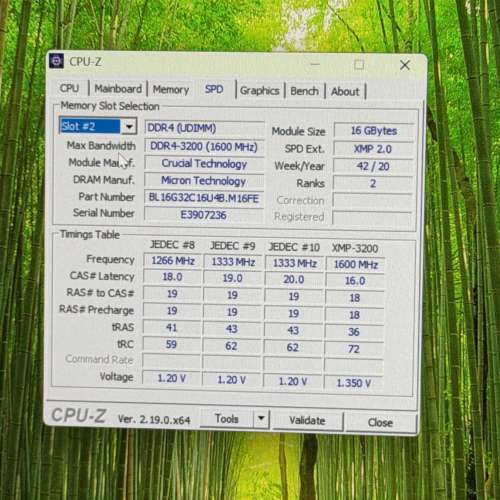The image size is (500, 500).
Task: Open the Tools dropdown arrow
Action: (261, 418)
